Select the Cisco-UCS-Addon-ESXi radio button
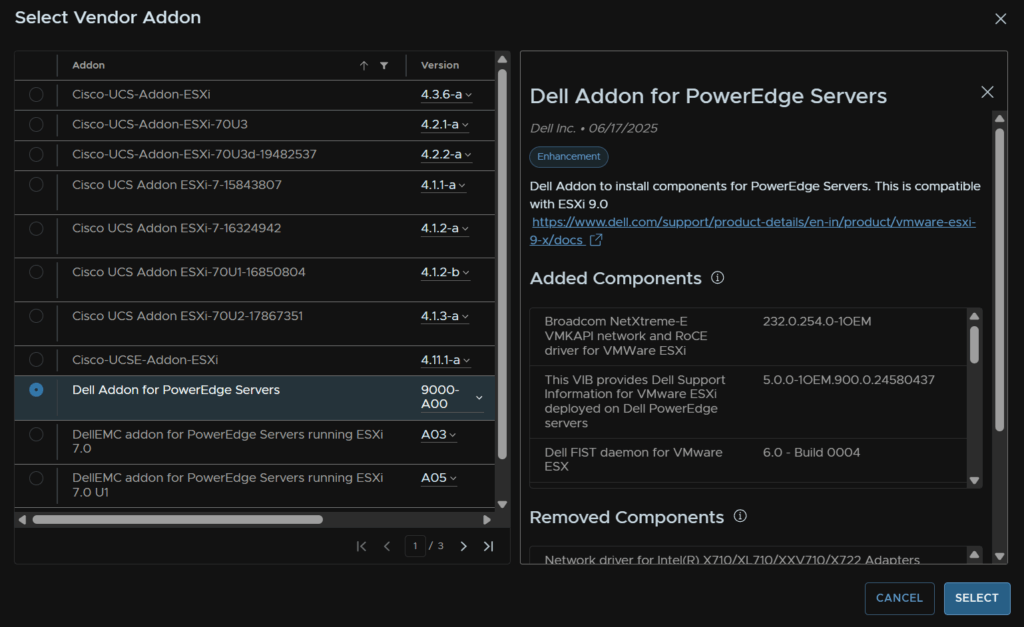 click(x=36, y=95)
